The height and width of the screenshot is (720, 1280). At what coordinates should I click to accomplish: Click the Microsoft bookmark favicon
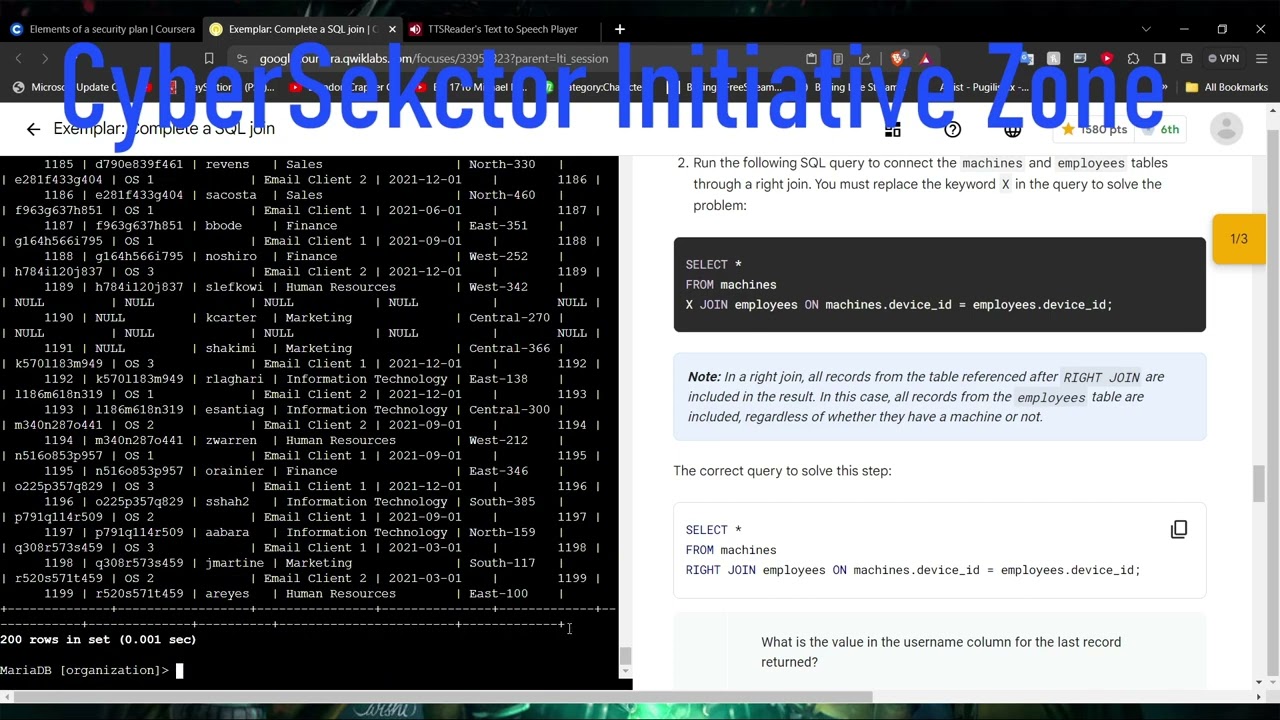tap(18, 87)
